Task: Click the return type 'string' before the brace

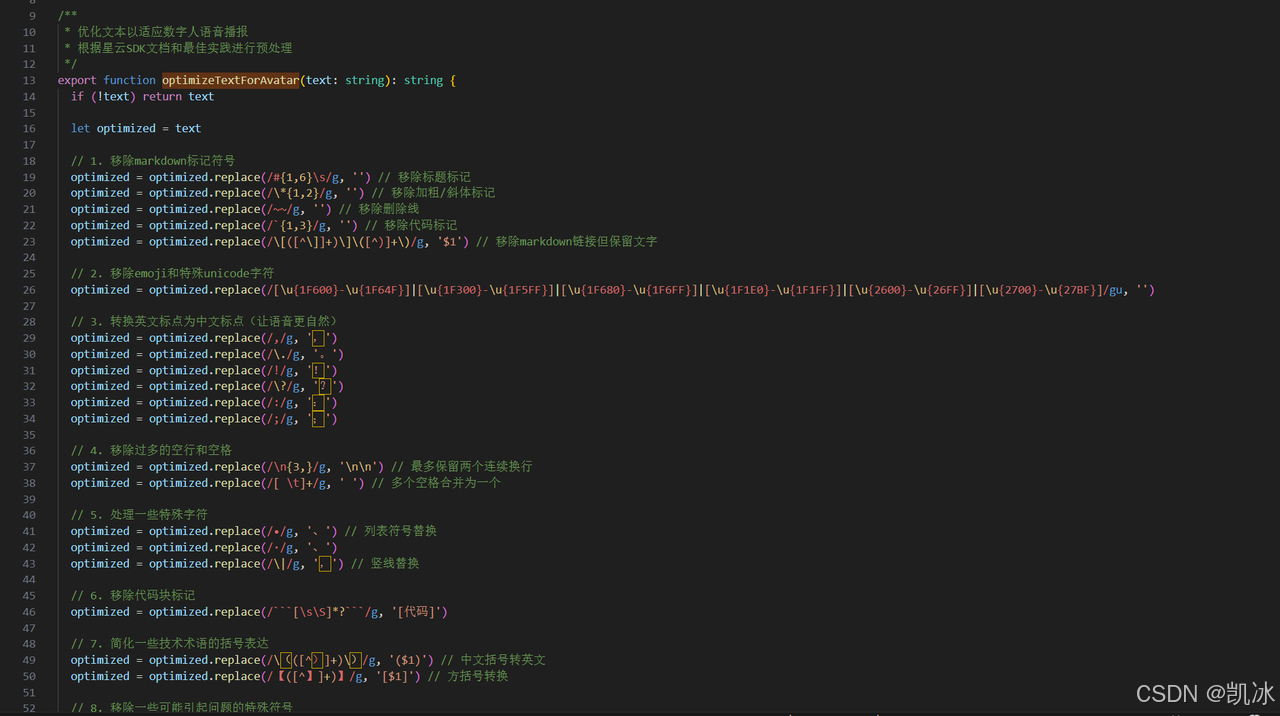Action: click(x=423, y=80)
